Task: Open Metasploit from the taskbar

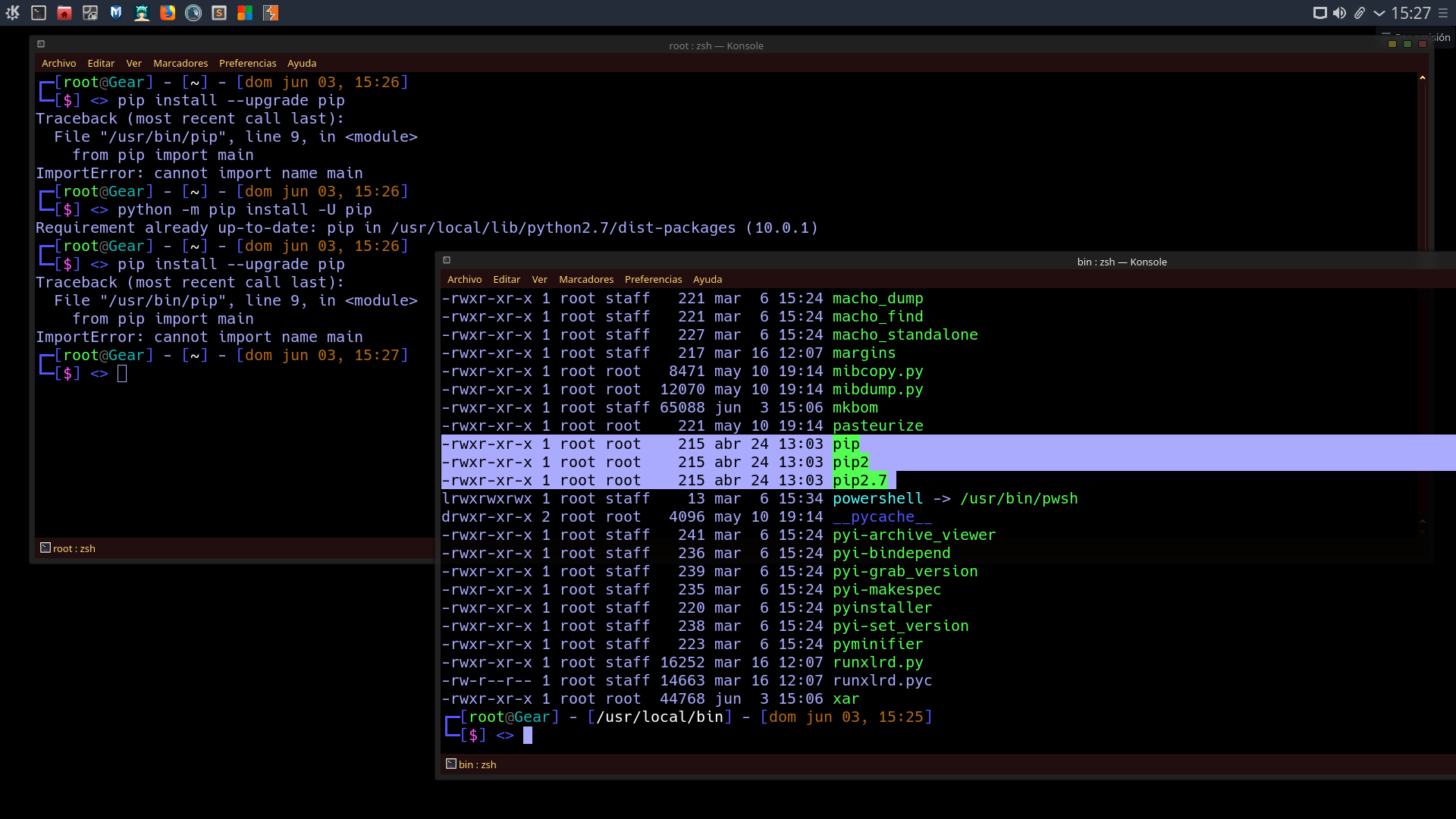Action: tap(116, 13)
